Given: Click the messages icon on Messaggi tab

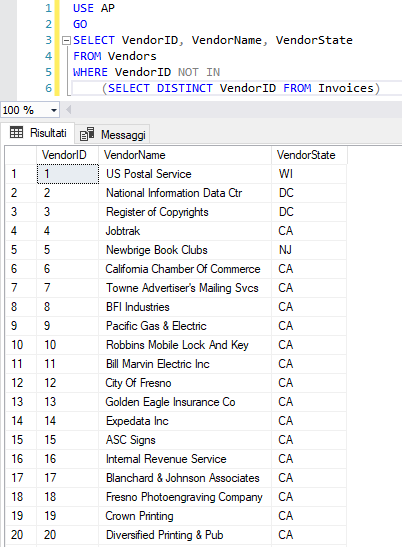Looking at the screenshot, I should pos(87,134).
